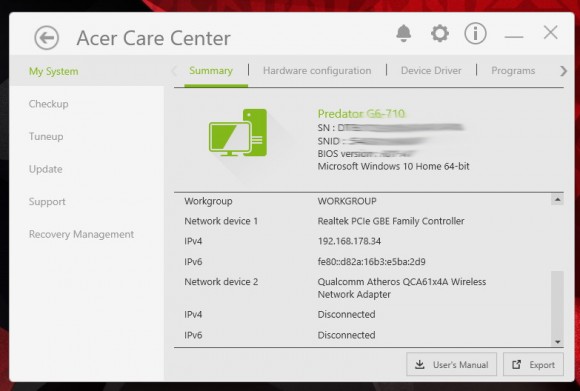The width and height of the screenshot is (580, 391).
Task: Download the User's Manual
Action: click(451, 365)
